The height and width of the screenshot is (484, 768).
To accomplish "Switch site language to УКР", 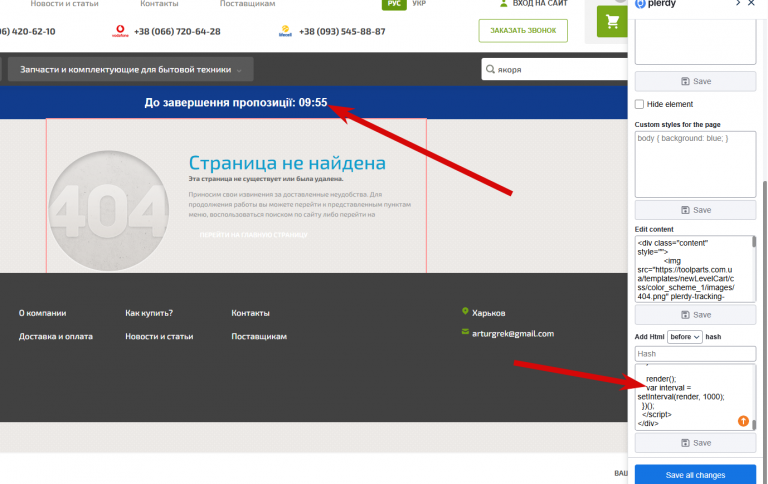I will pyautogui.click(x=419, y=3).
